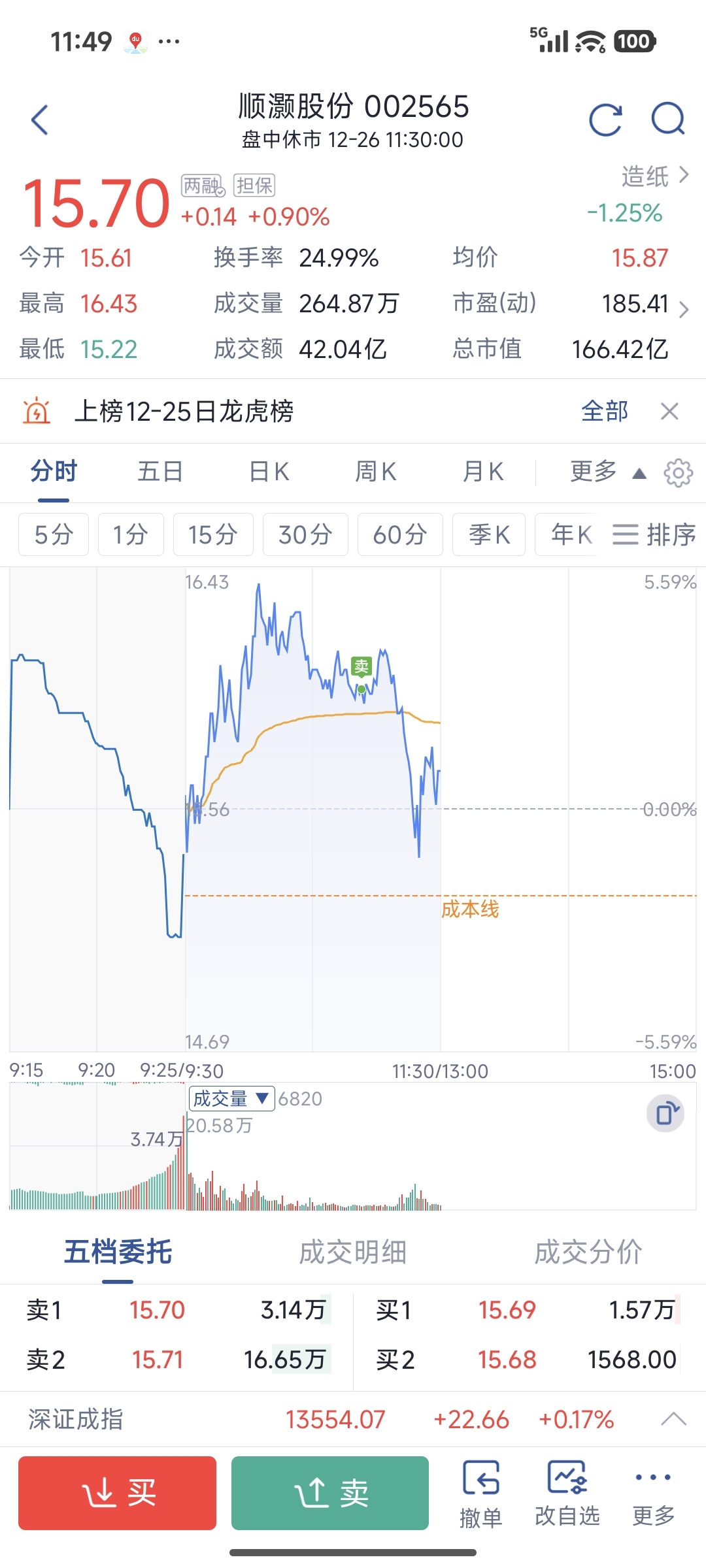Screen dimensions: 706x1568
Task: Select the 60分 period chip
Action: tap(400, 534)
